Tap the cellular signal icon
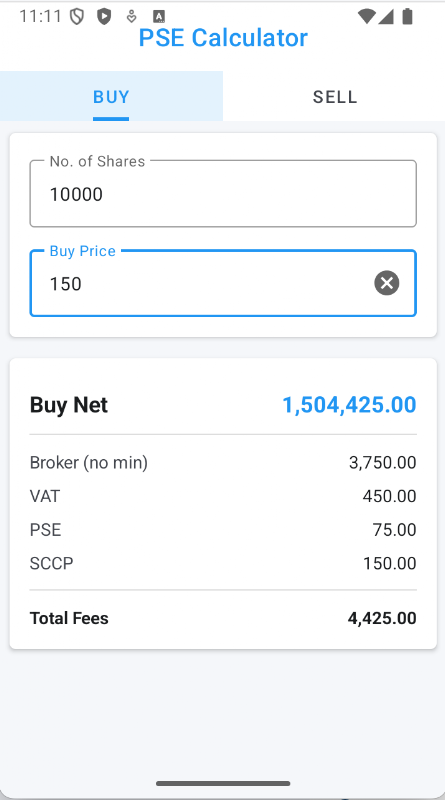445x800 pixels. 386,16
